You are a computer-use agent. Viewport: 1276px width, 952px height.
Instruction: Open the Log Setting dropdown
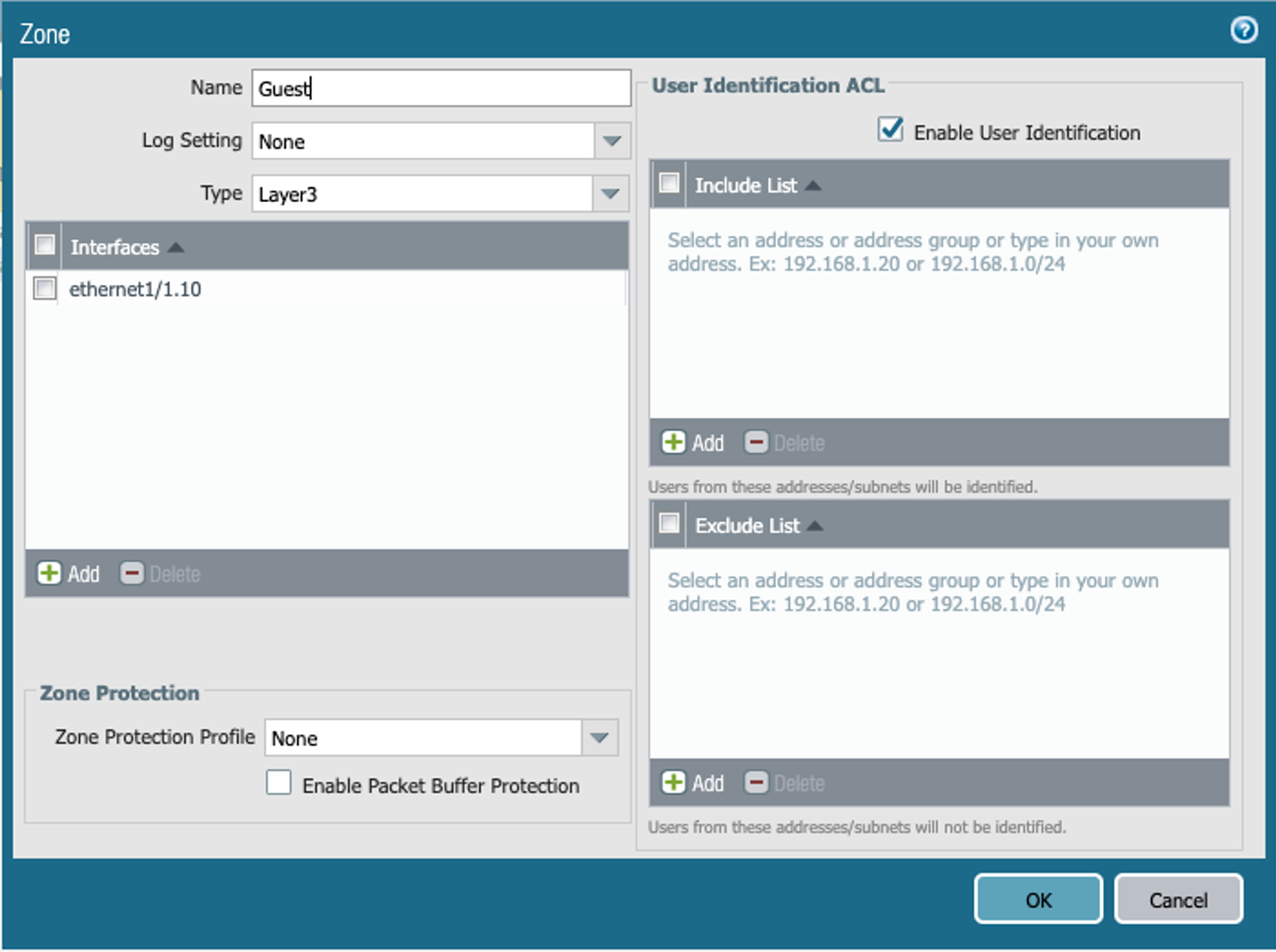(x=610, y=141)
